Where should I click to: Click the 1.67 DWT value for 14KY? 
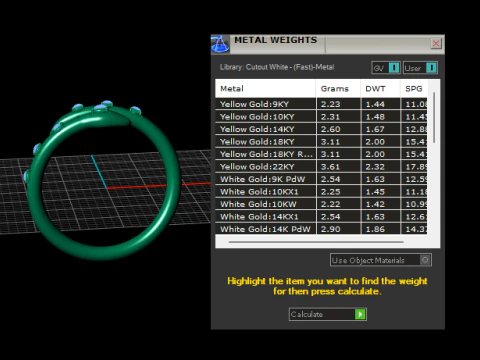pos(375,129)
